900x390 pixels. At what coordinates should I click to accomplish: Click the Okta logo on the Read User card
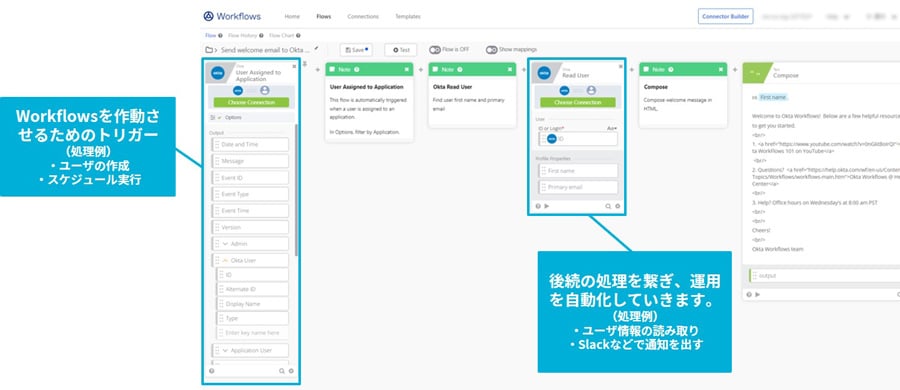coord(544,73)
